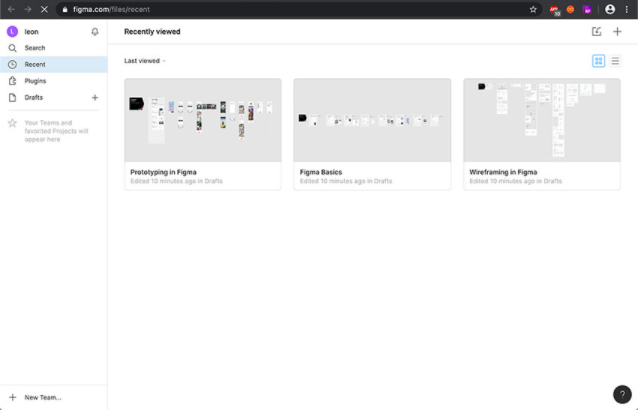This screenshot has height=413, width=644.
Task: Open the Last viewed sort dropdown
Action: tap(146, 61)
